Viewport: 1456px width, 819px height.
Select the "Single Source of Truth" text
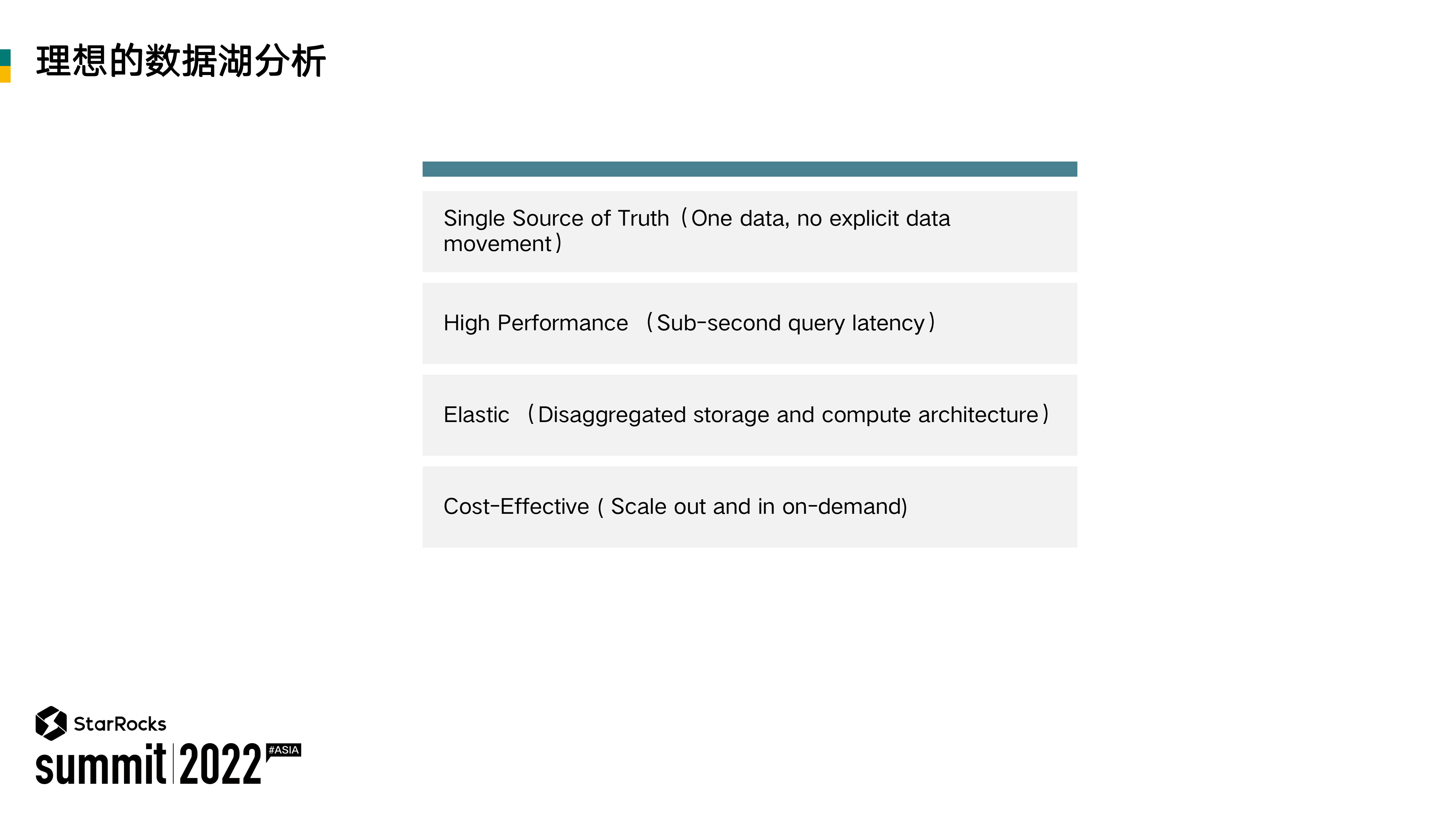(556, 218)
